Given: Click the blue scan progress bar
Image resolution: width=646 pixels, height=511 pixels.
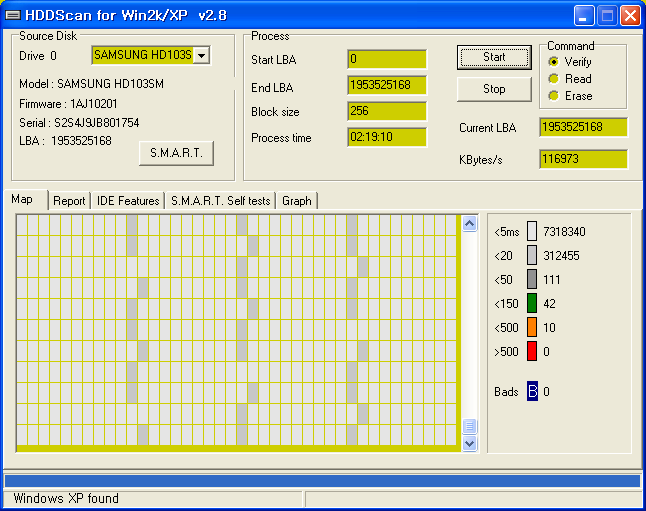Looking at the screenshot, I should pos(322,481).
